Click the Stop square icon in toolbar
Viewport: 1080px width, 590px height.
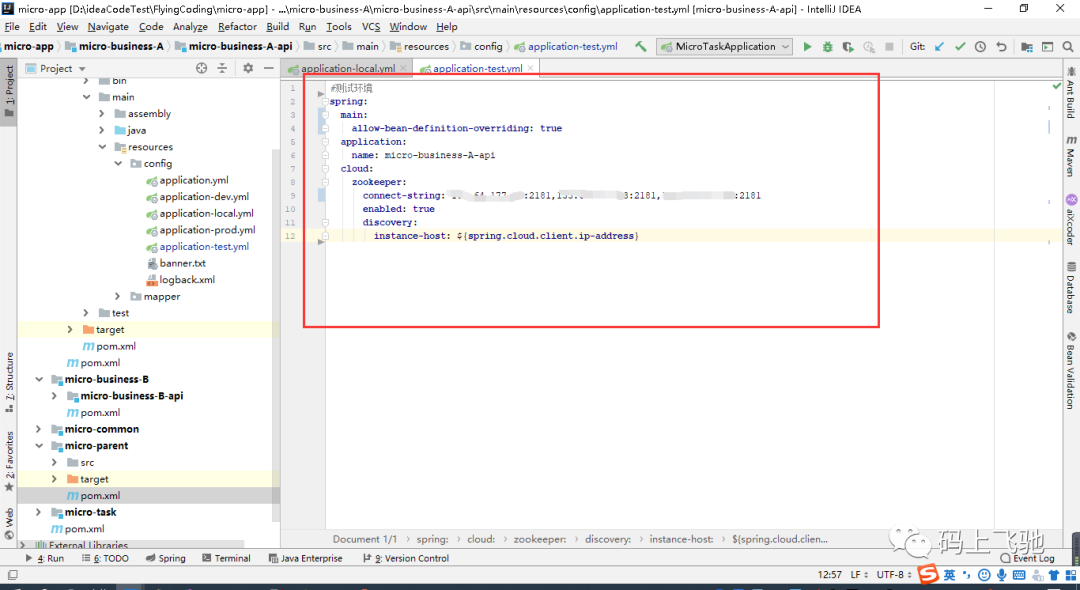point(889,47)
